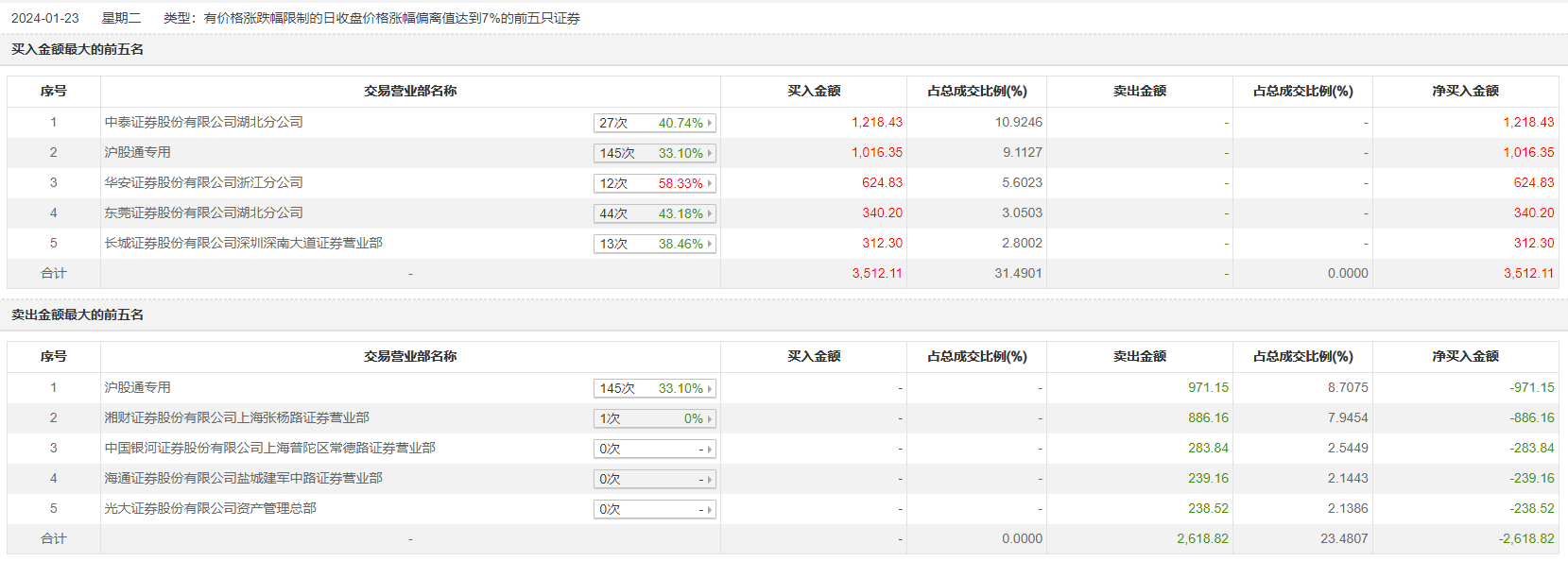The width and height of the screenshot is (1568, 561).
Task: Expand 145次 33.10% box in the sell table
Action: (654, 388)
